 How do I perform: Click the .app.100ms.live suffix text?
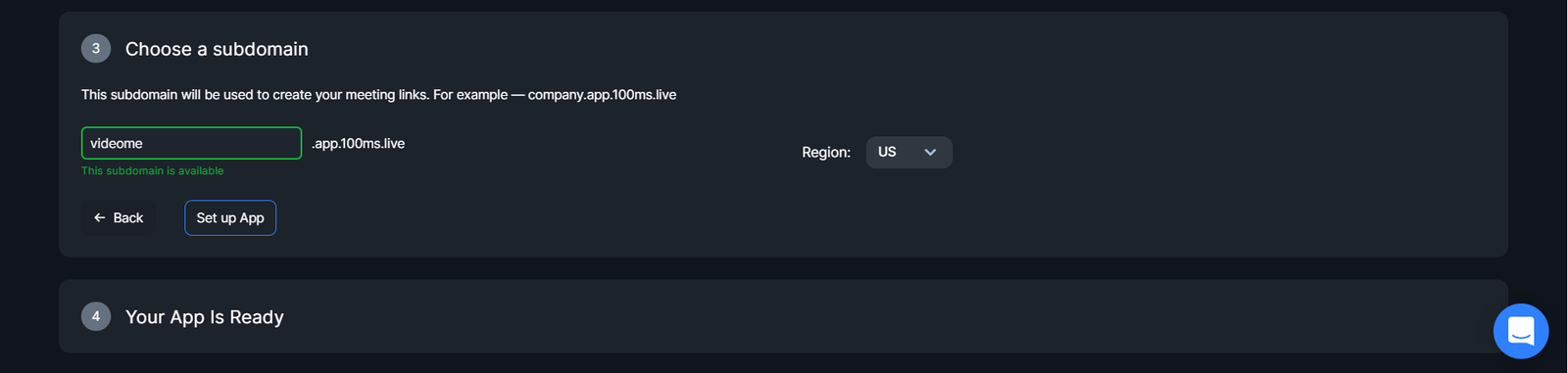click(358, 144)
